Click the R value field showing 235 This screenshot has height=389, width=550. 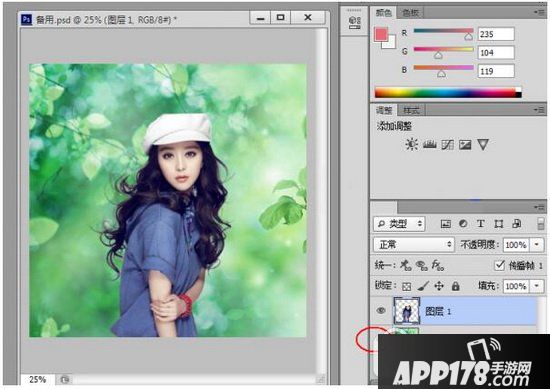pos(496,34)
